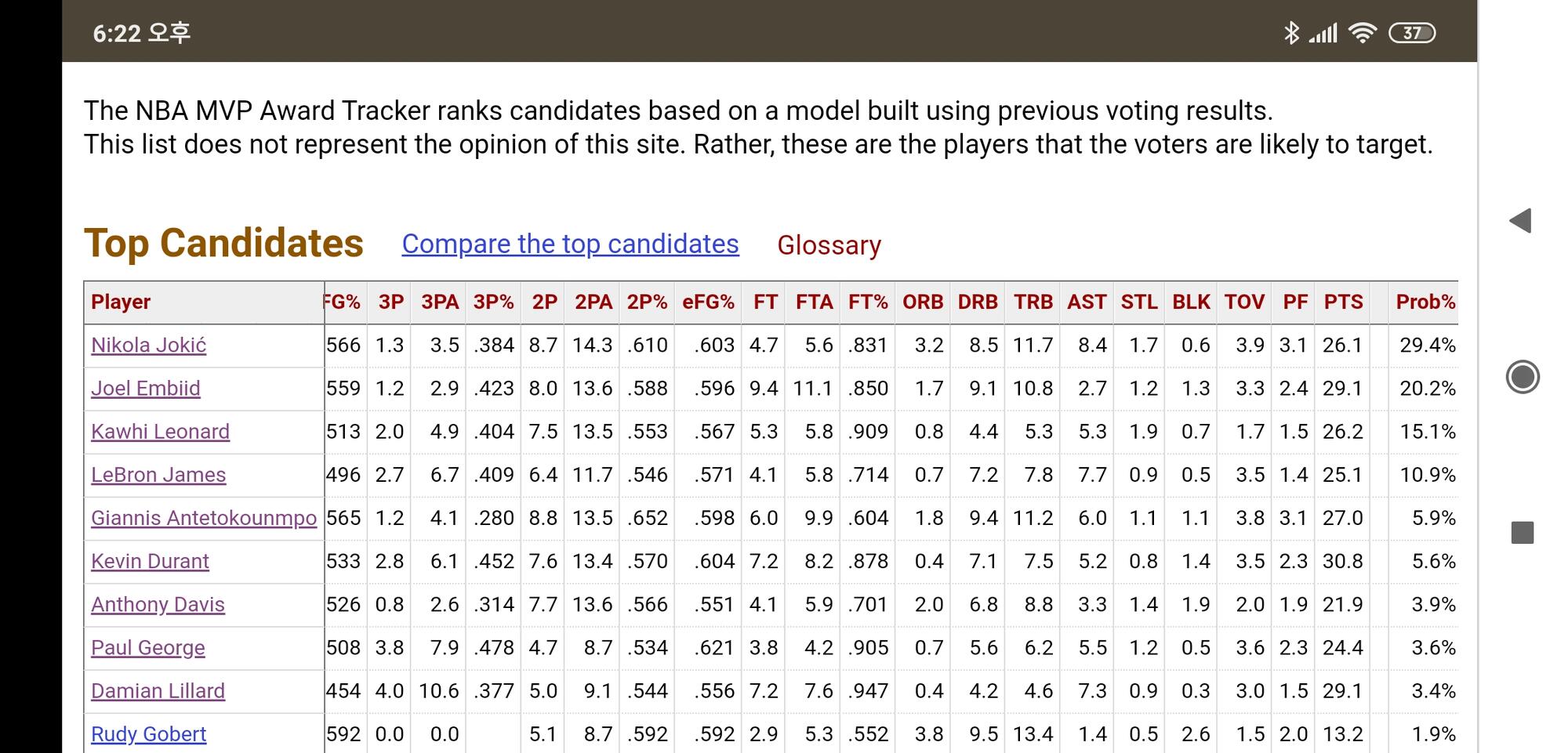Tap the cellular signal bars icon

pyautogui.click(x=1324, y=33)
